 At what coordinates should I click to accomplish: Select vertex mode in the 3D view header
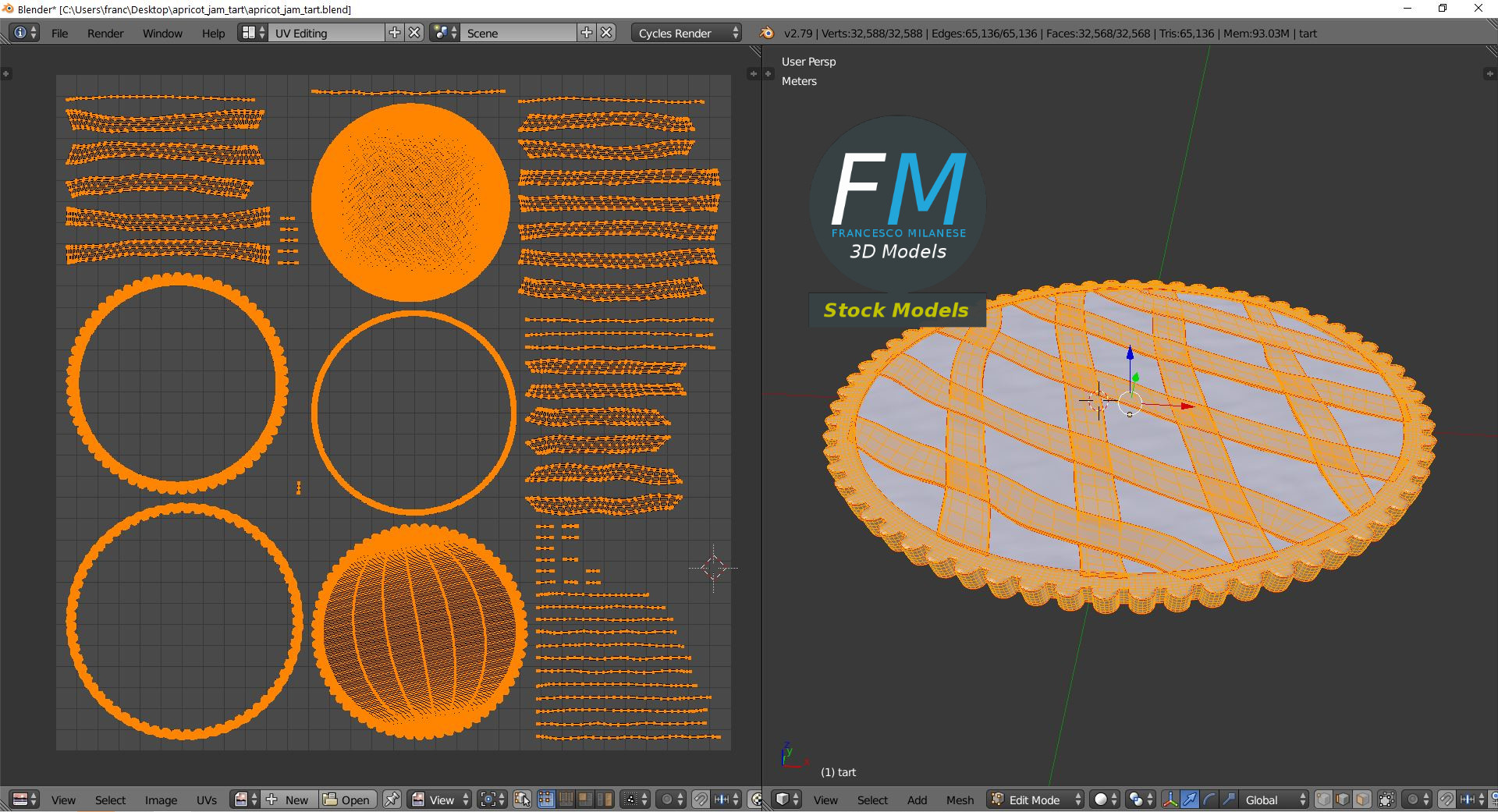(1324, 800)
